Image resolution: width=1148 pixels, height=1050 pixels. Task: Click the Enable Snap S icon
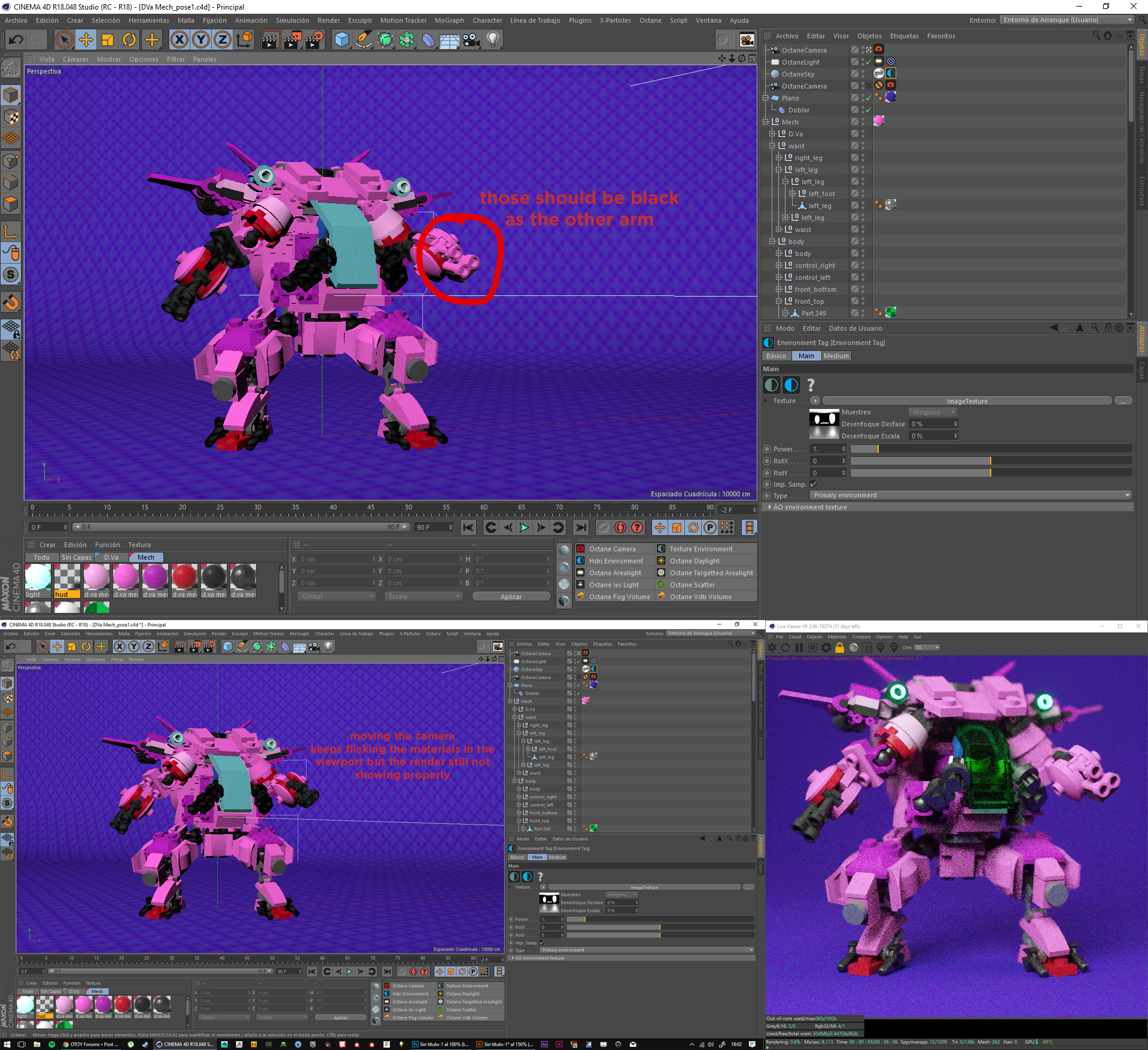[11, 275]
